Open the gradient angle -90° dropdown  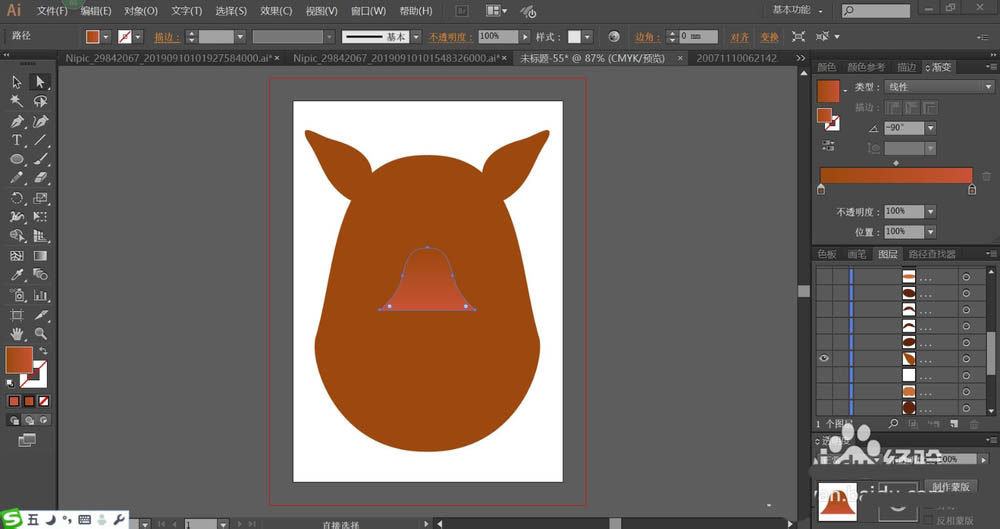(931, 128)
